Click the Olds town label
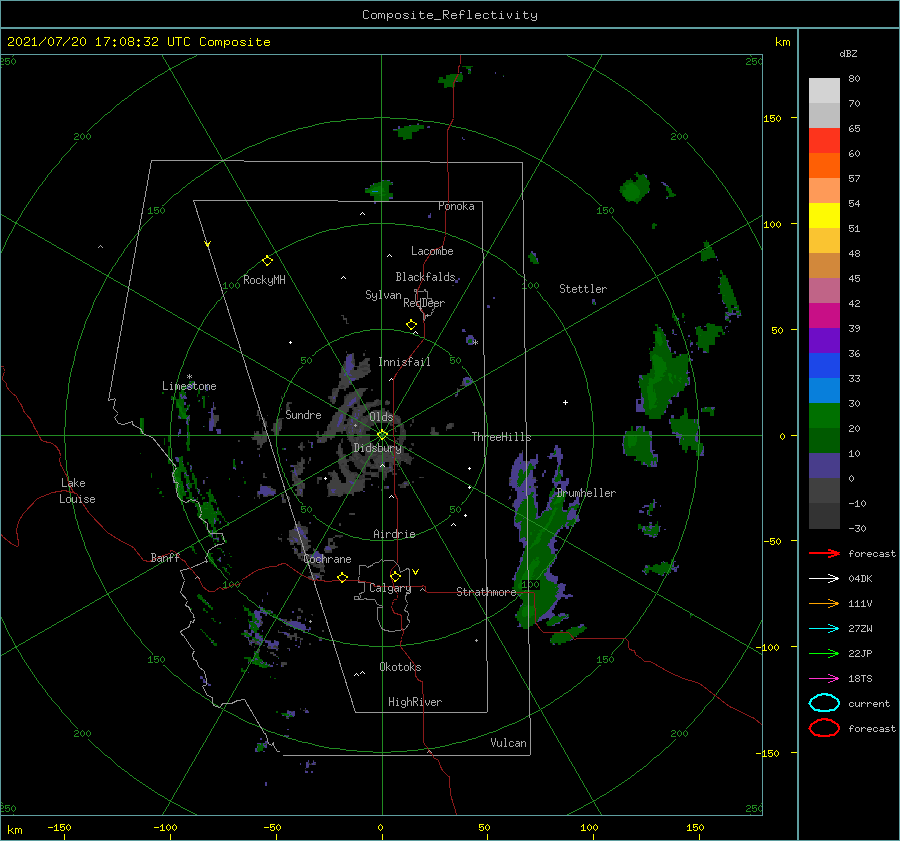This screenshot has height=841, width=900. coord(381,417)
